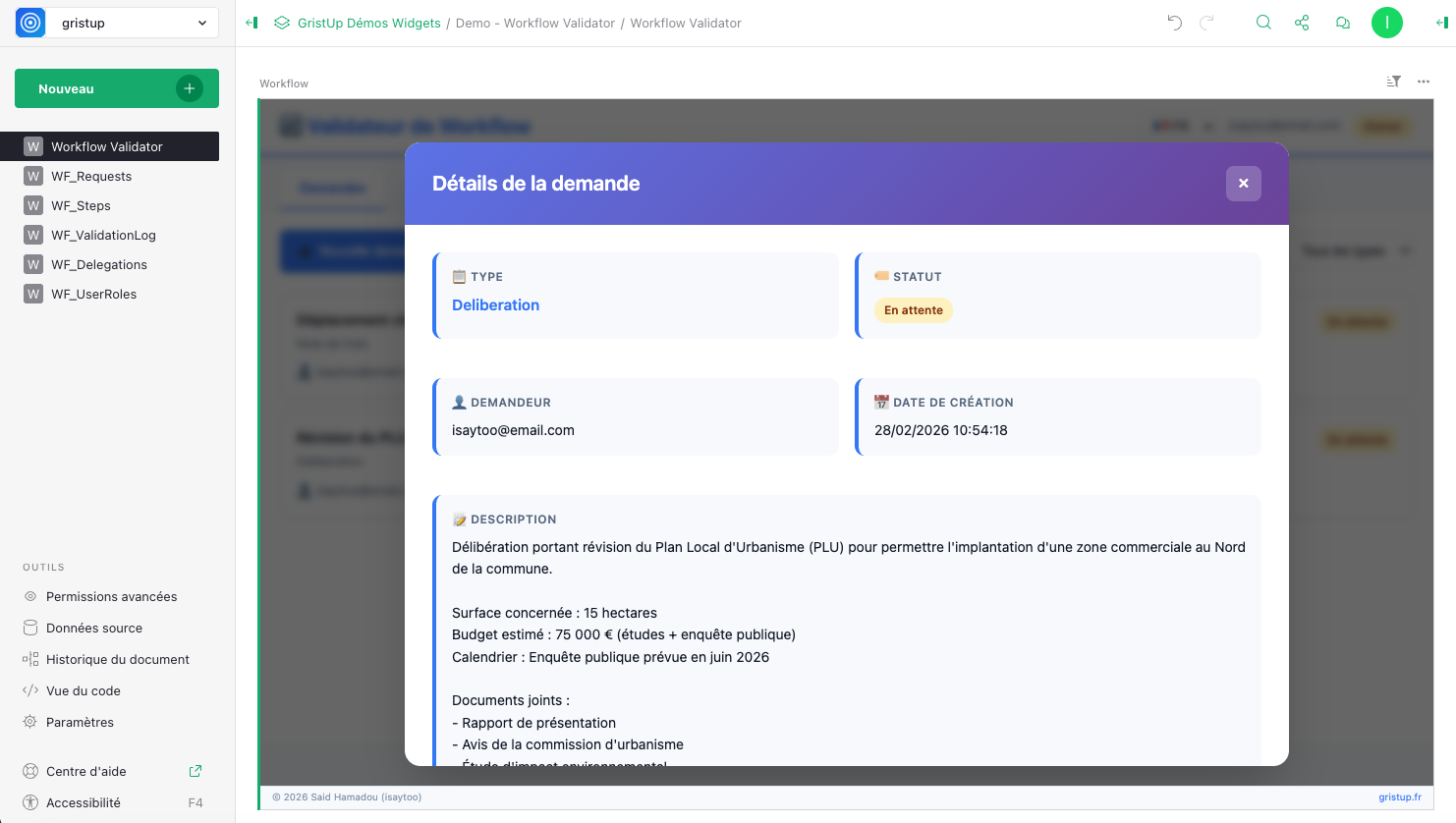Open the share icon menu
Screen dimensions: 1456x823
point(1302,23)
